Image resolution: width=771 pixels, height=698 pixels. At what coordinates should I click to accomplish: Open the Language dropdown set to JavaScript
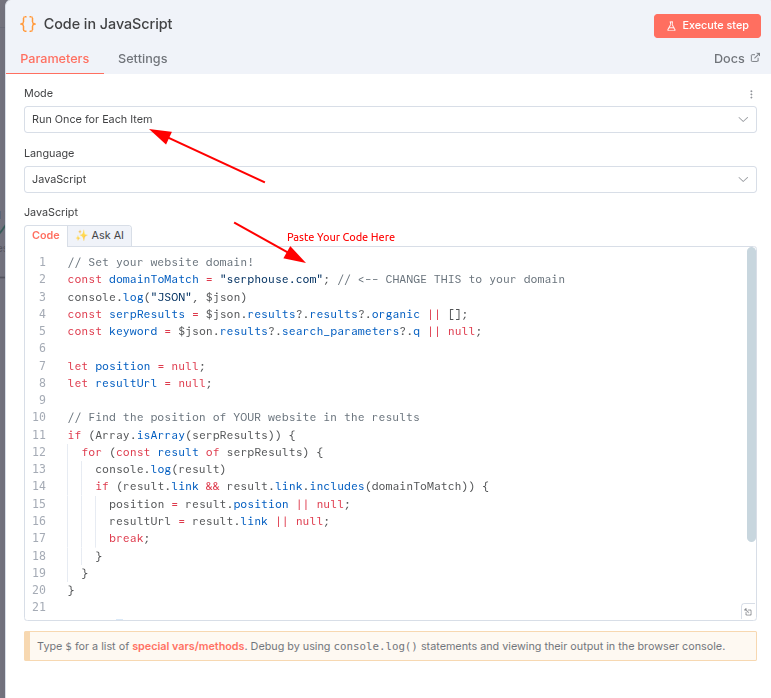tap(390, 180)
